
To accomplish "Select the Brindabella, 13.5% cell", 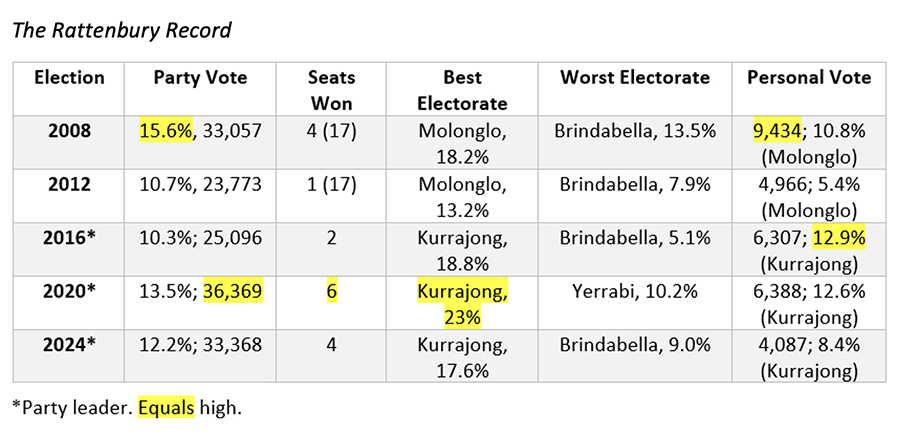I will click(635, 131).
